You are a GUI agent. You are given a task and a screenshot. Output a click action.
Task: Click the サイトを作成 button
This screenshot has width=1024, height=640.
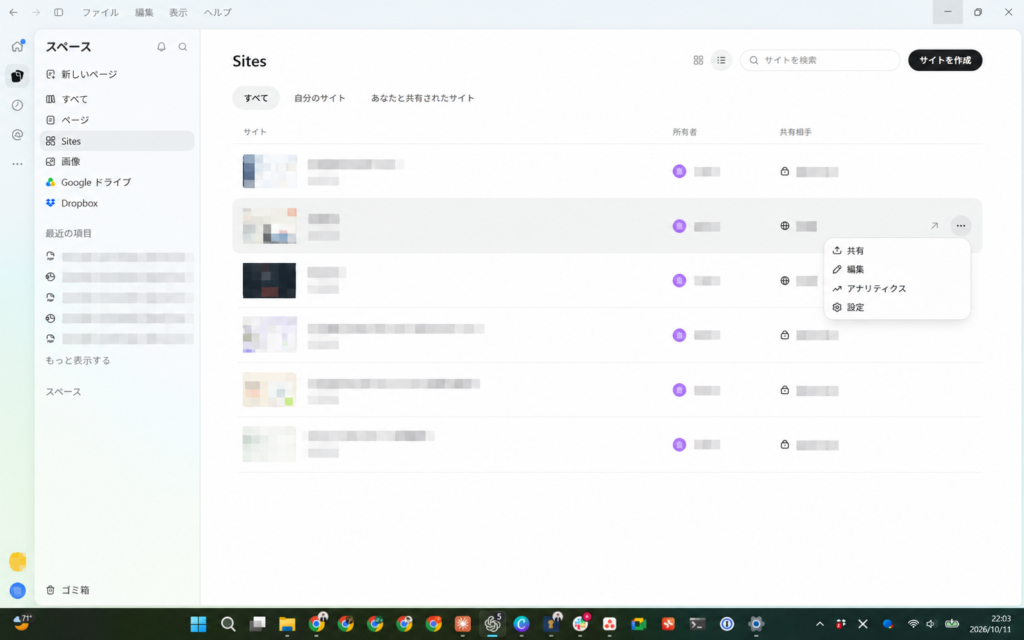(945, 60)
